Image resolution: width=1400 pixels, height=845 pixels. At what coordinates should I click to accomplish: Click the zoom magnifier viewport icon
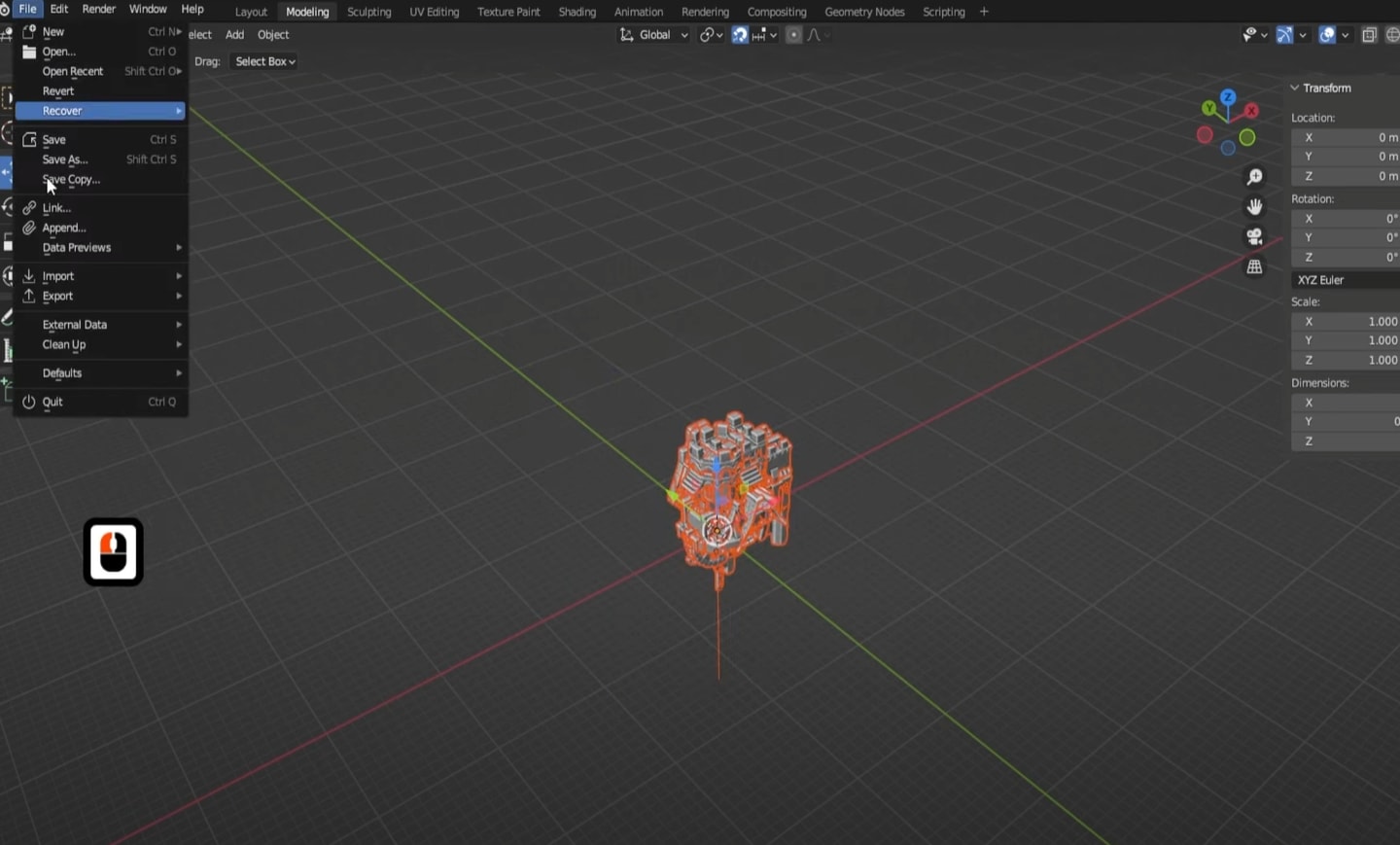coord(1255,177)
